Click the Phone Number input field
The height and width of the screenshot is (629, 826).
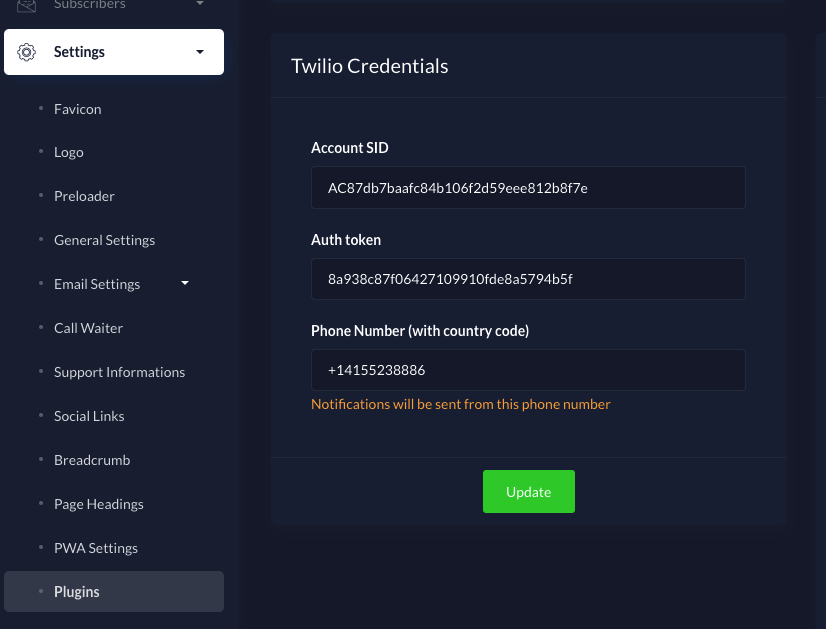point(528,370)
